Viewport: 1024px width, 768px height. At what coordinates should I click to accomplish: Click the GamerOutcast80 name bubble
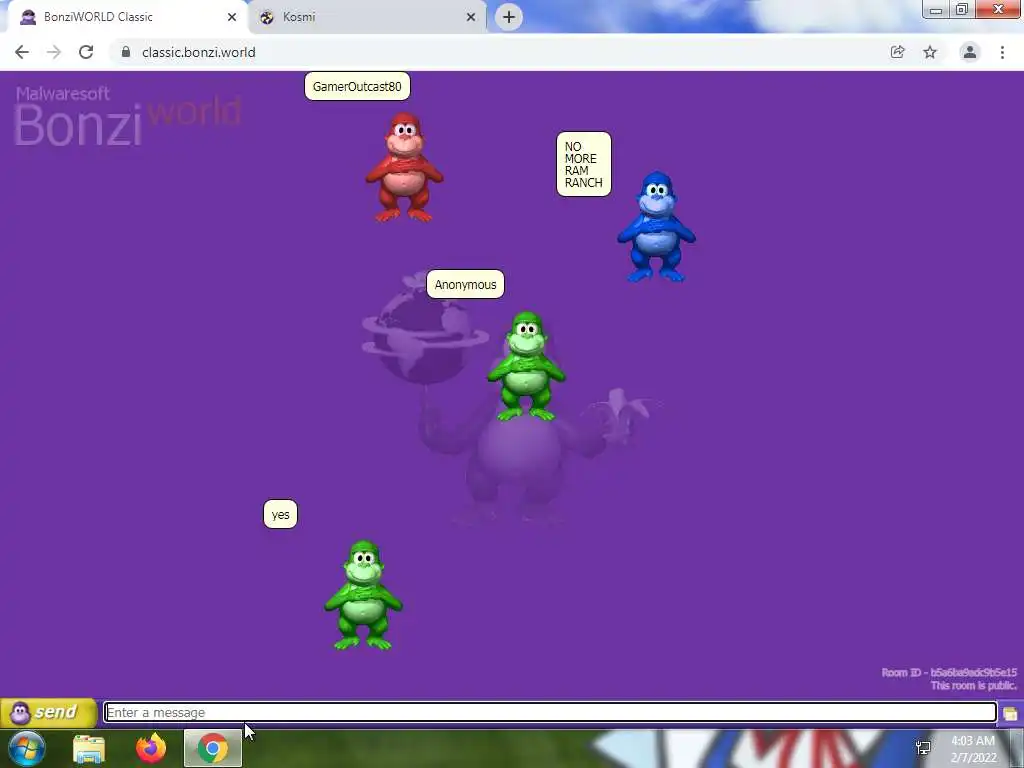(x=357, y=86)
